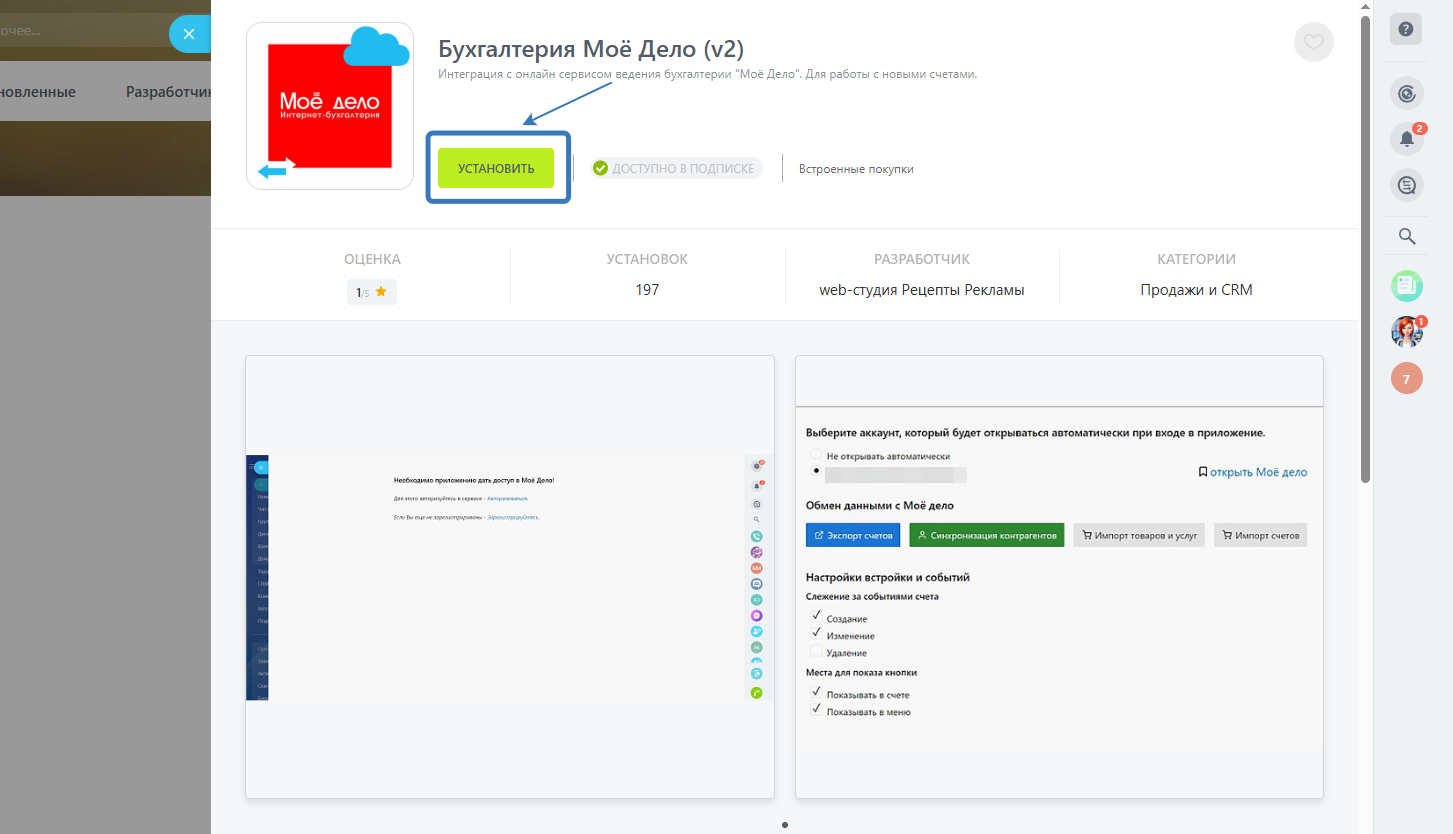The width and height of the screenshot is (1453, 834).
Task: Click the Встроенные покупки label
Action: point(856,169)
